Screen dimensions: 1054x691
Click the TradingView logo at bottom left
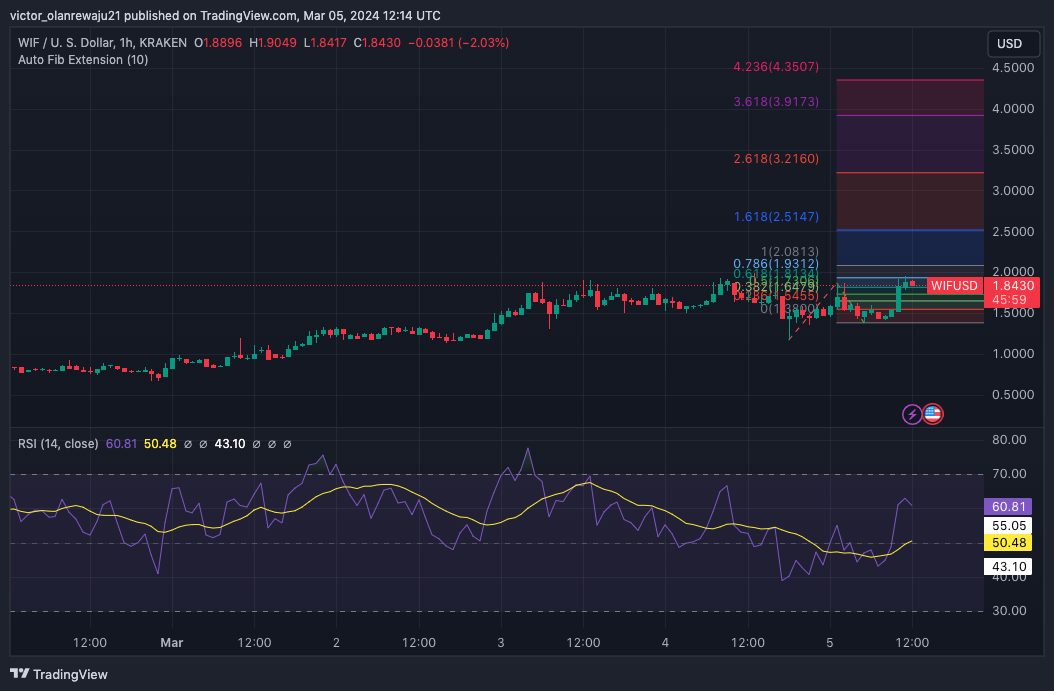(x=59, y=674)
